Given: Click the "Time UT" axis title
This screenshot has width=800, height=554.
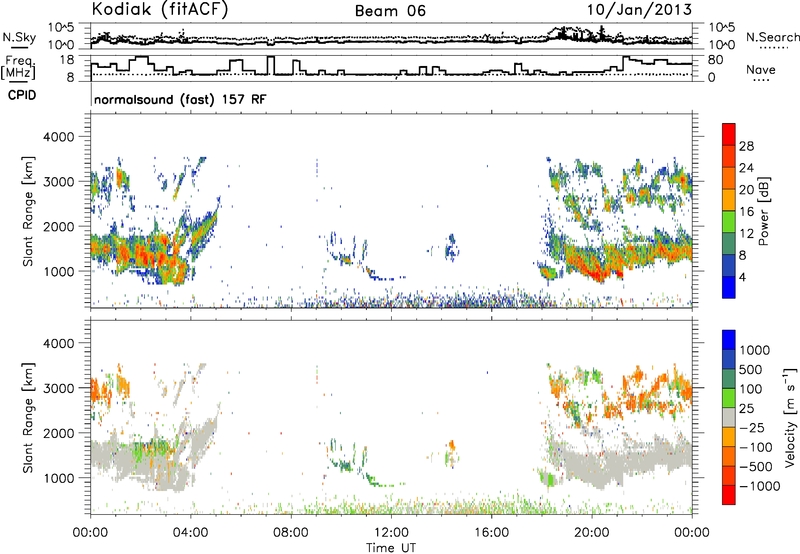Looking at the screenshot, I should (x=391, y=548).
